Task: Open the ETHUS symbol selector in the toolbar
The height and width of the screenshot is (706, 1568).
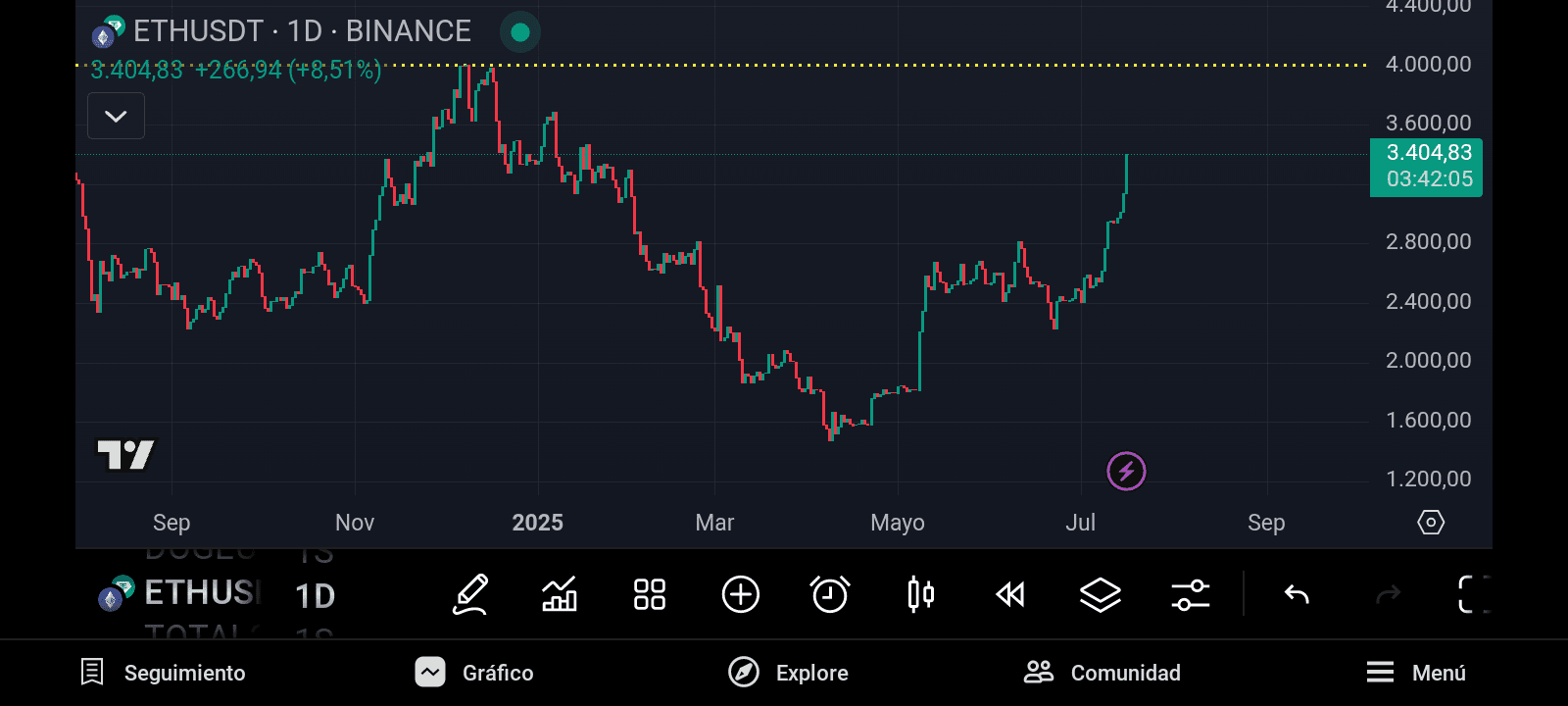Action: (181, 593)
